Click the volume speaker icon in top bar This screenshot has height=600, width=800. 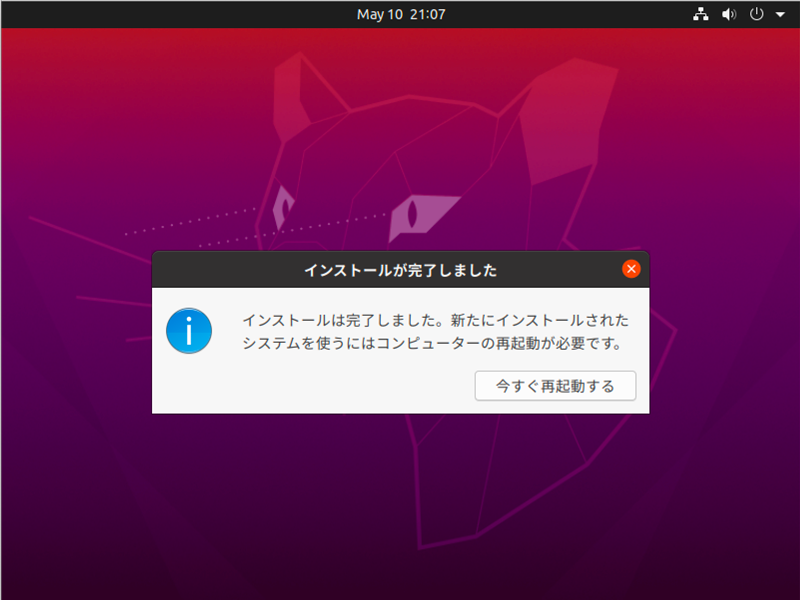pyautogui.click(x=729, y=14)
